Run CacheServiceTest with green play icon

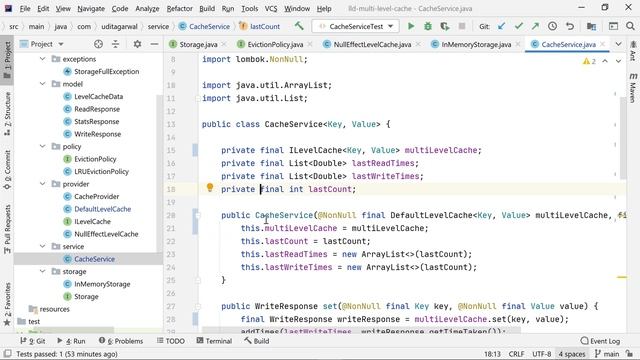411,26
